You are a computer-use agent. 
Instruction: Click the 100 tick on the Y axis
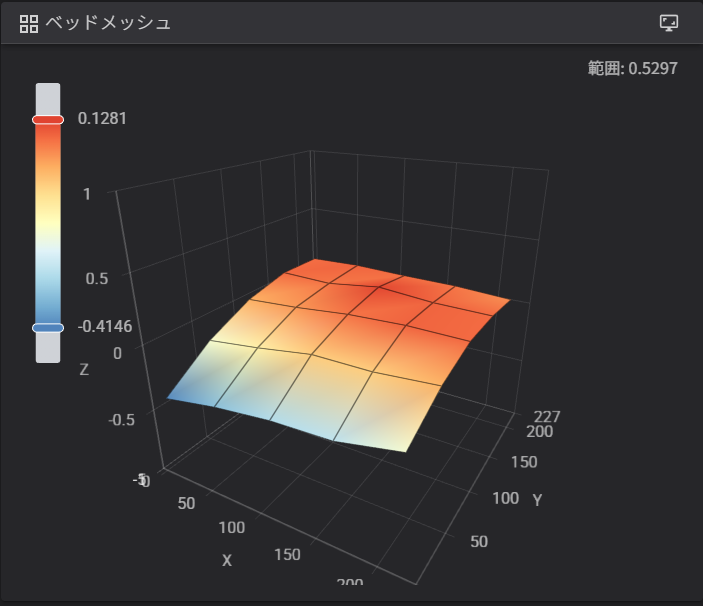coord(506,498)
